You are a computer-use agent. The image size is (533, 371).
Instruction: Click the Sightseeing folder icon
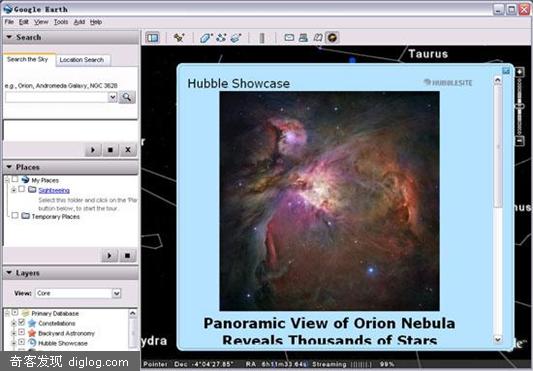tap(32, 189)
